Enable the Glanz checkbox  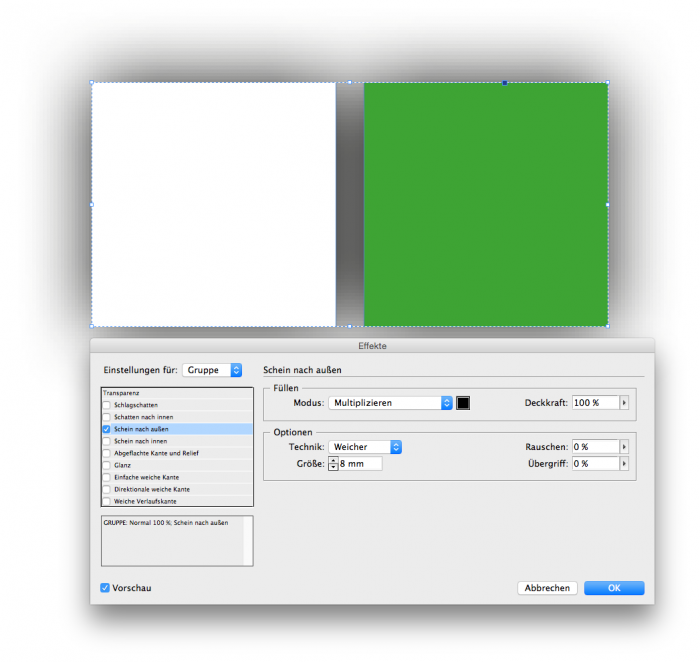tap(106, 465)
